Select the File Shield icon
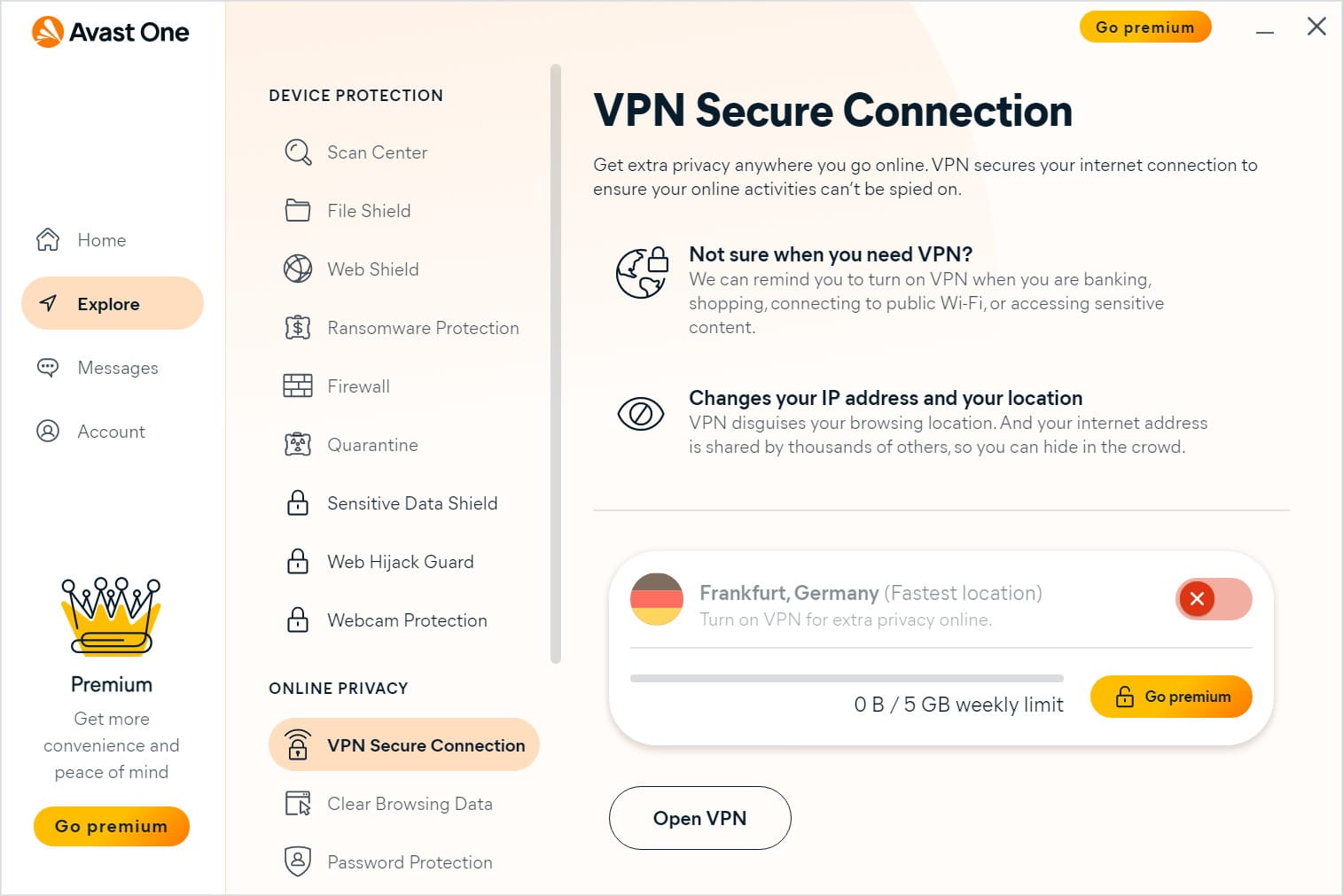 click(298, 210)
